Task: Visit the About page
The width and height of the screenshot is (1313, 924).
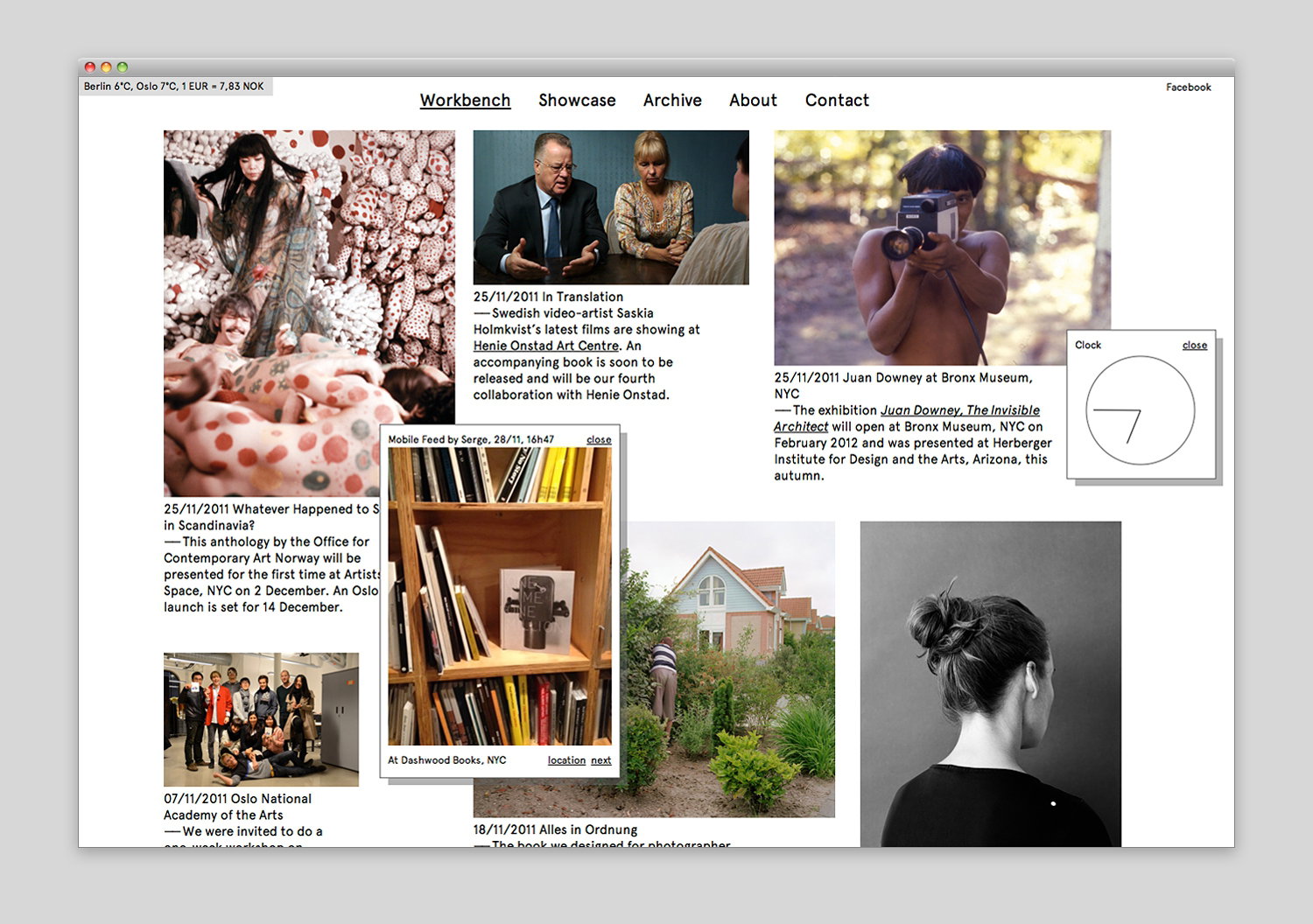Action: pos(753,101)
